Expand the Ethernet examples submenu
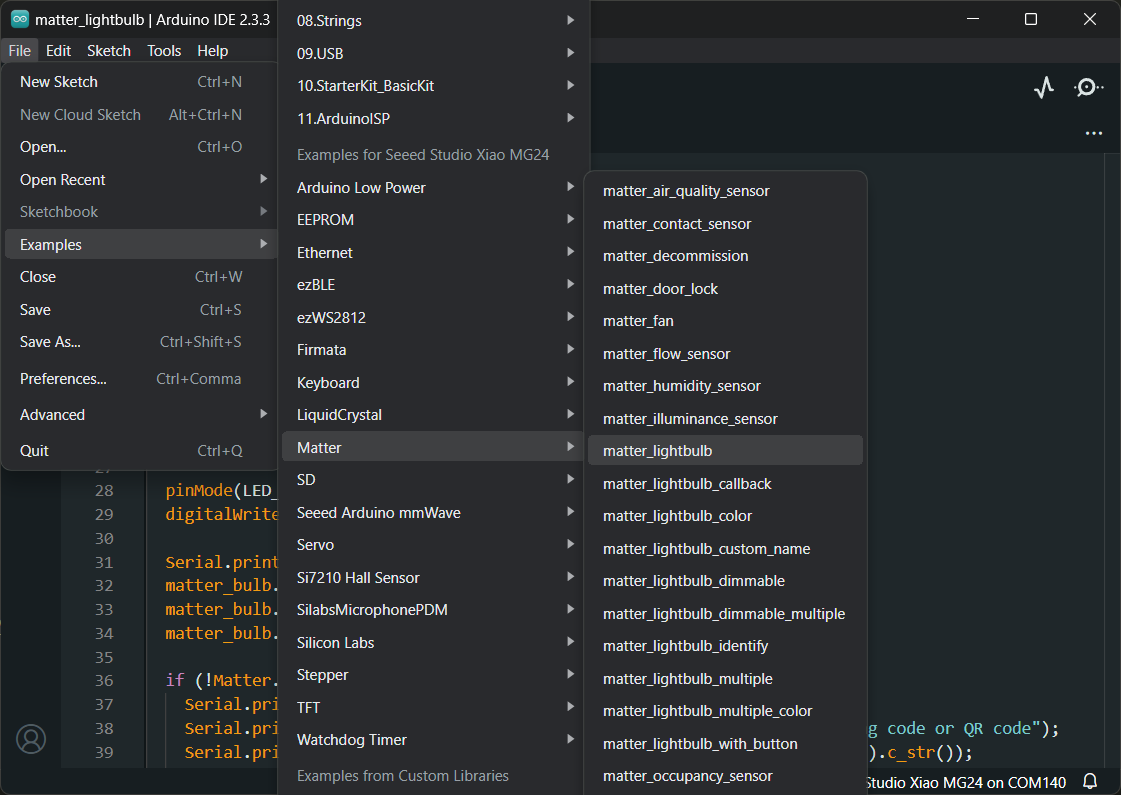The height and width of the screenshot is (795, 1121). (x=434, y=252)
